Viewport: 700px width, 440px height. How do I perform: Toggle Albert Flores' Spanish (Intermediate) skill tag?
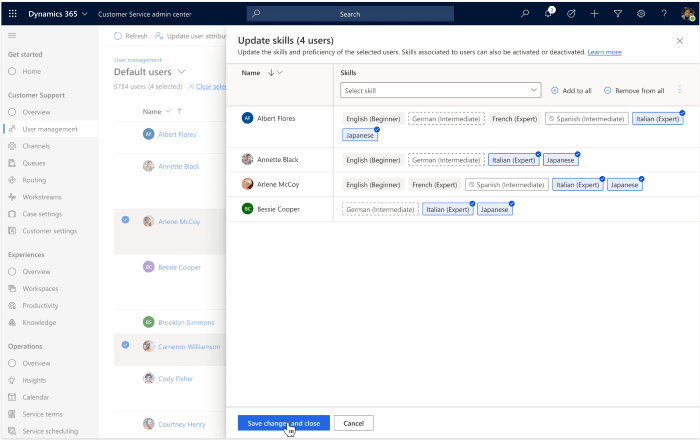pyautogui.click(x=586, y=118)
